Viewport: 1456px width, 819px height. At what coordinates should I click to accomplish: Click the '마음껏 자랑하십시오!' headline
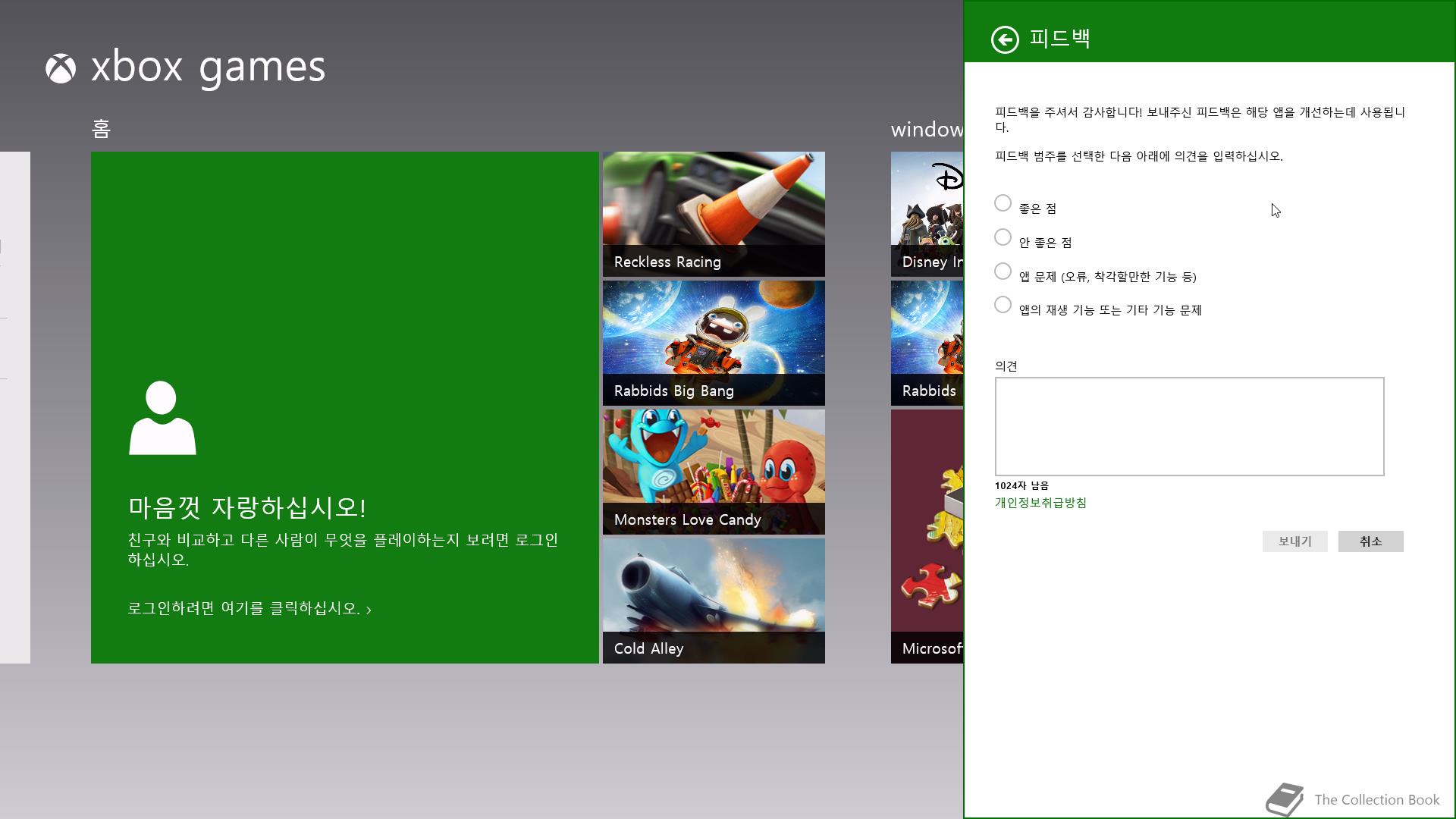click(x=247, y=507)
